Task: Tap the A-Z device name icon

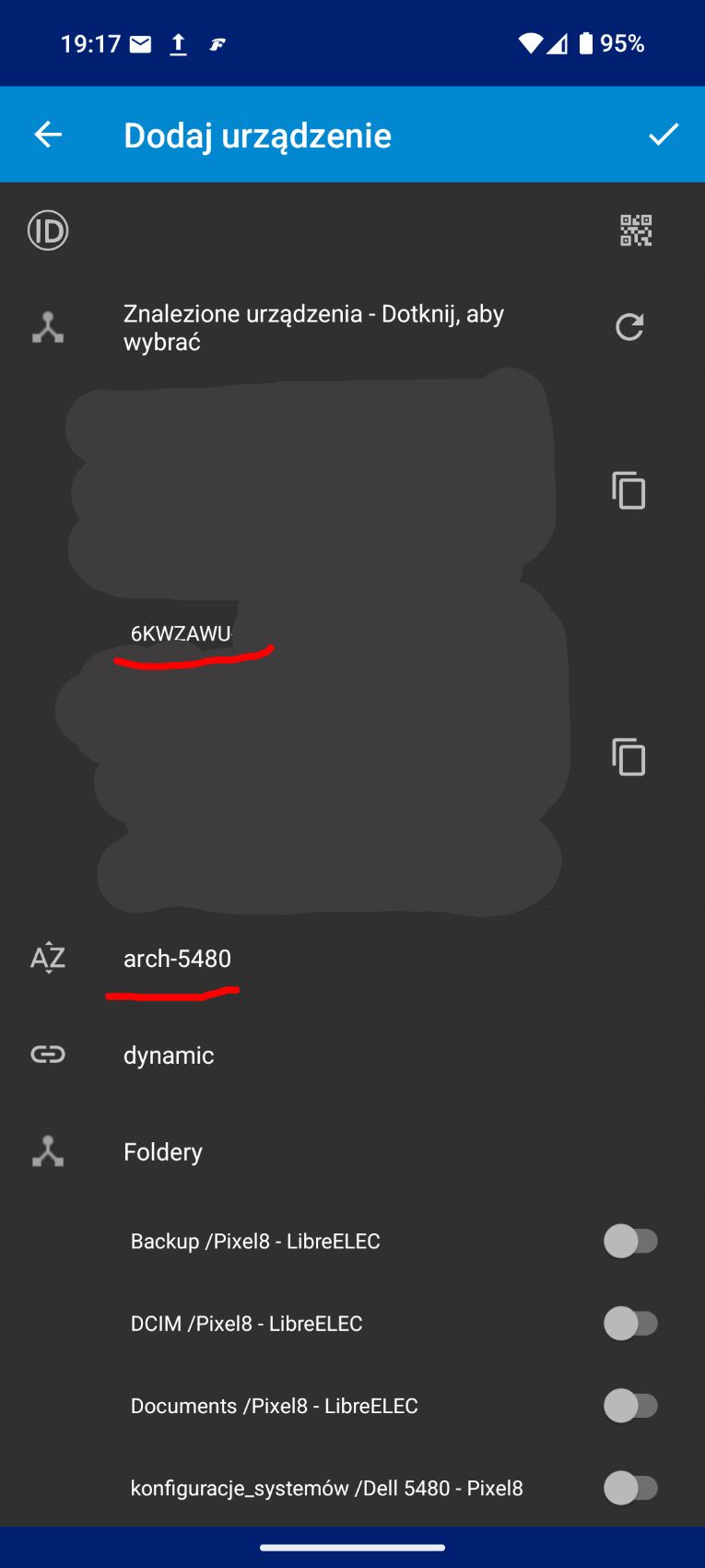Action: (48, 959)
